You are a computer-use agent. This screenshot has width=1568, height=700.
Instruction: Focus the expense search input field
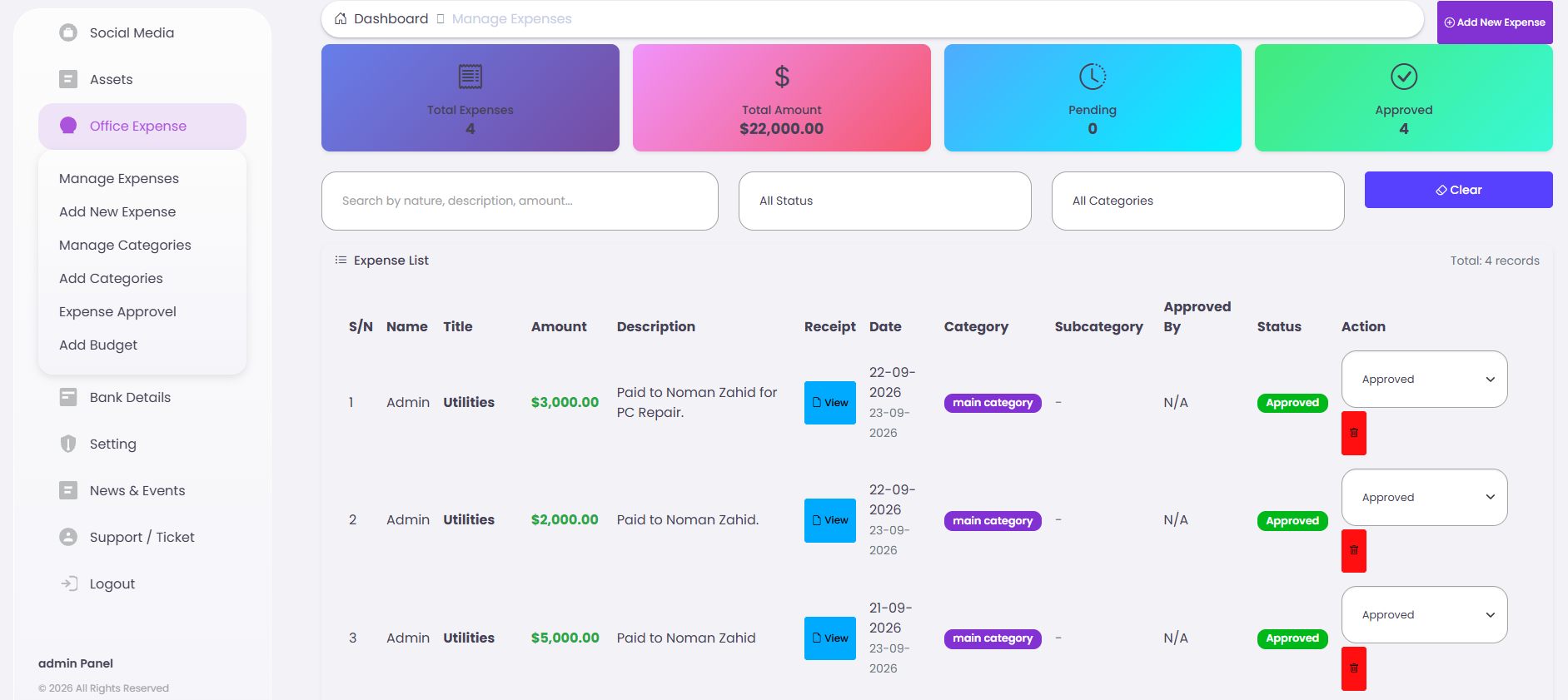click(520, 201)
